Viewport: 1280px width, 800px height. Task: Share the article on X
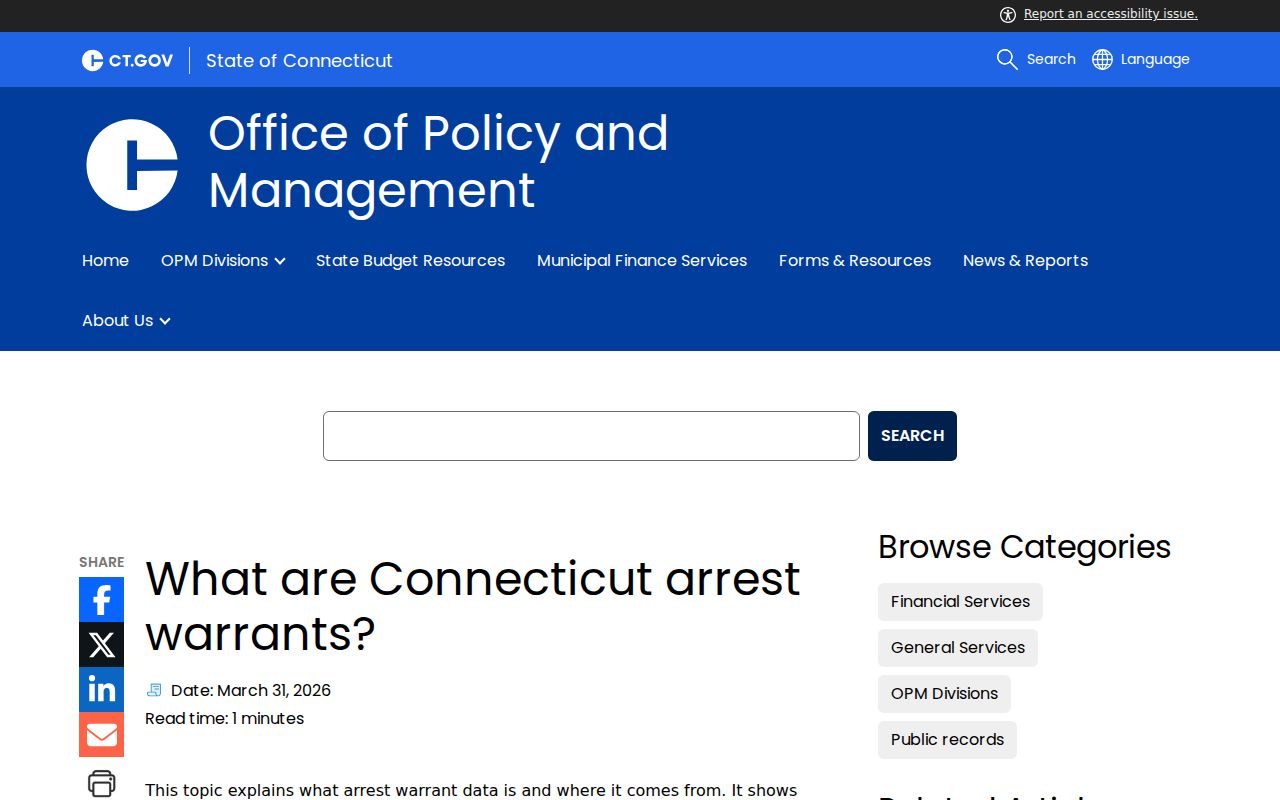[101, 644]
